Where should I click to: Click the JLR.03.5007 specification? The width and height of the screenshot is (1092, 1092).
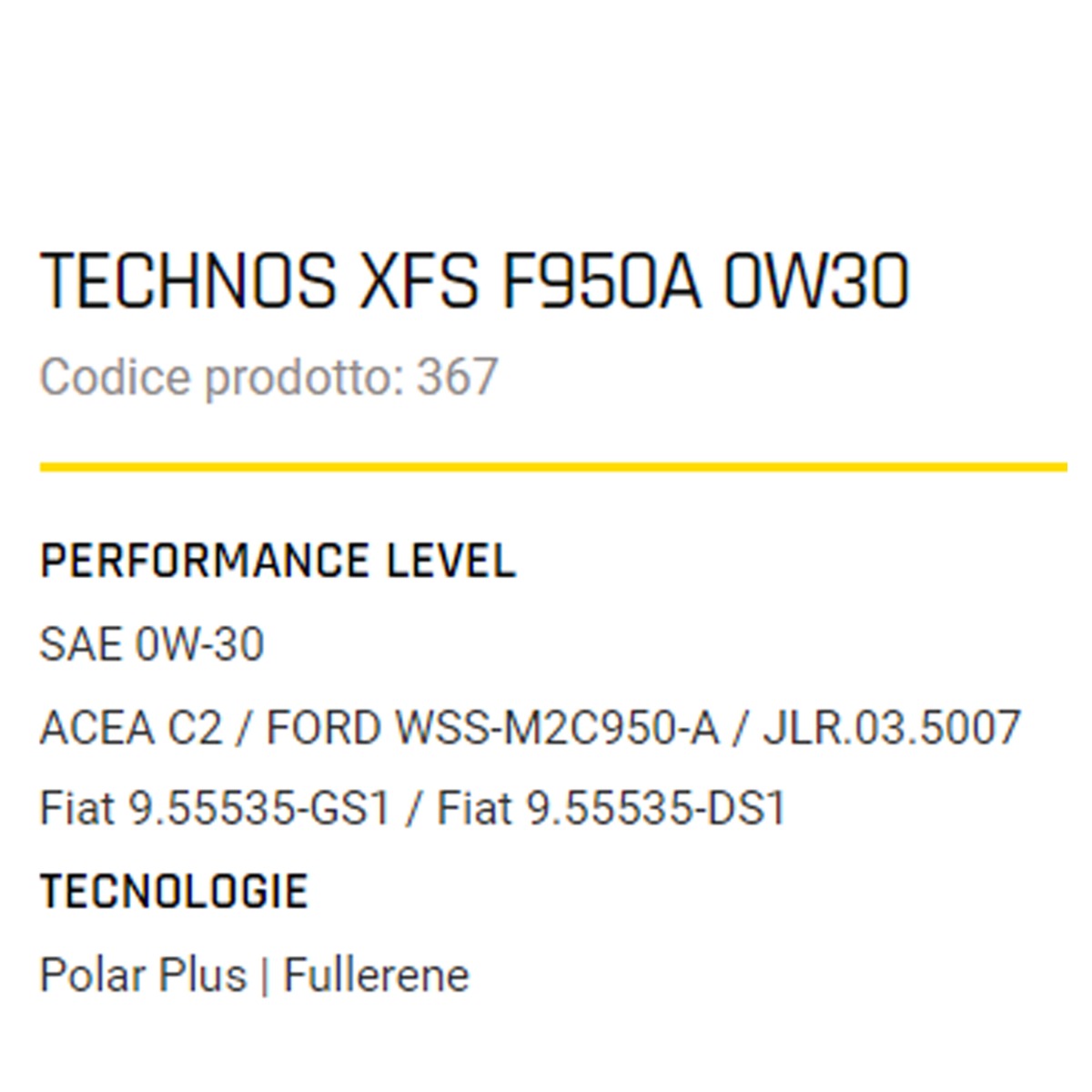[x=892, y=728]
